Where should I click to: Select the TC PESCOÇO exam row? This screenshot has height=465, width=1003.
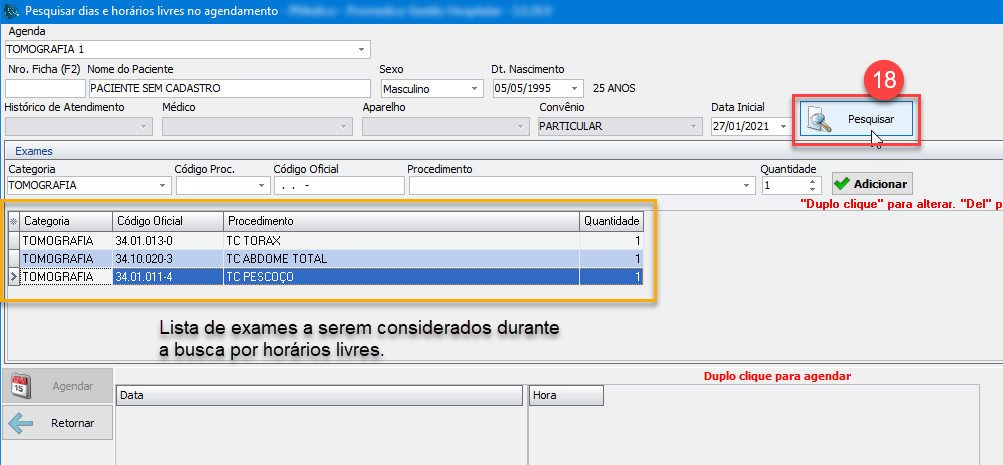(400, 277)
